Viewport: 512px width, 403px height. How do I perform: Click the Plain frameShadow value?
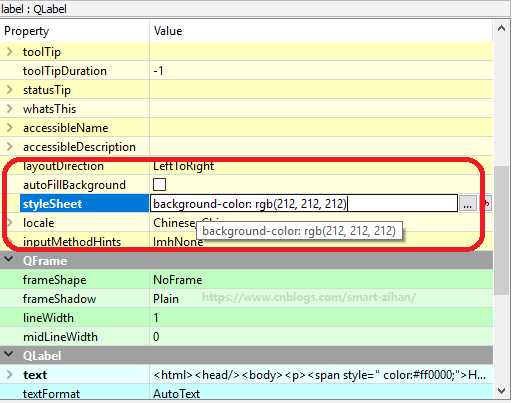pos(166,299)
